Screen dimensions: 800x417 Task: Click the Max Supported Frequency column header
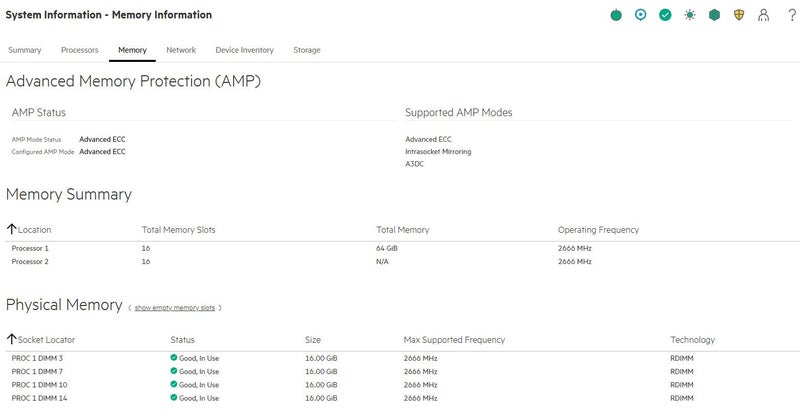[x=454, y=340]
